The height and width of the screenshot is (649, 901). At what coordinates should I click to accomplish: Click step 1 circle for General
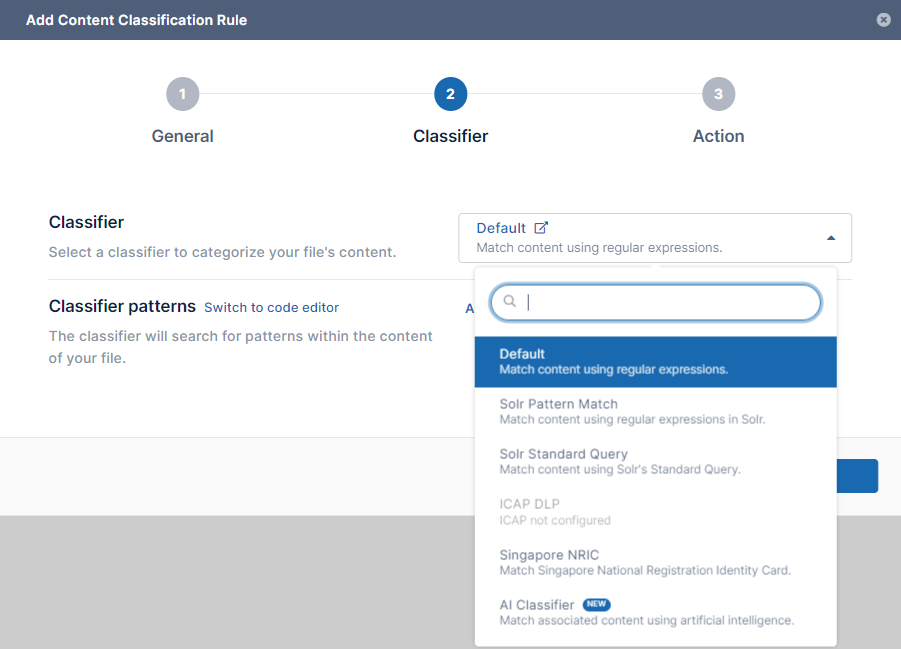coord(182,94)
